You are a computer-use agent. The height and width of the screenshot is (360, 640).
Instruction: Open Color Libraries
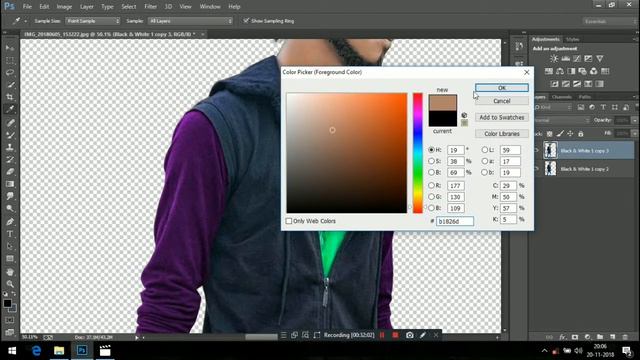pos(502,133)
